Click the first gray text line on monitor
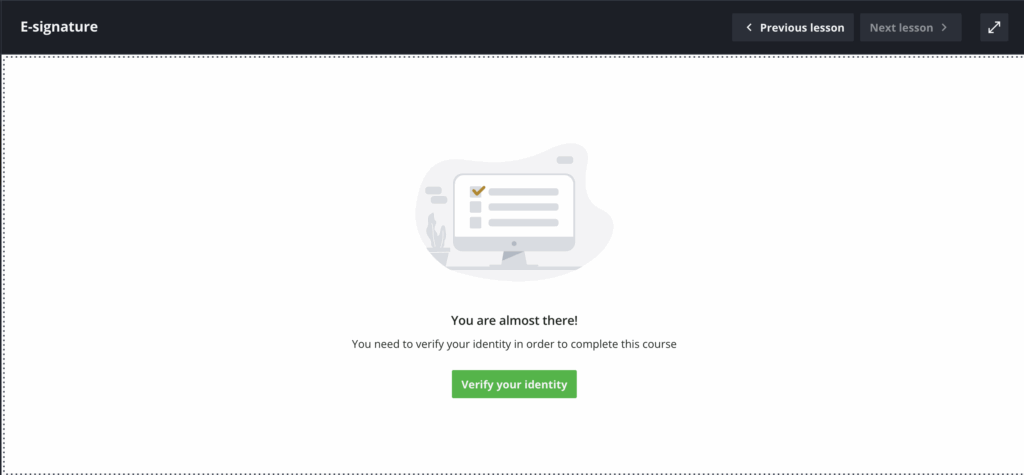This screenshot has width=1024, height=475. click(x=523, y=191)
